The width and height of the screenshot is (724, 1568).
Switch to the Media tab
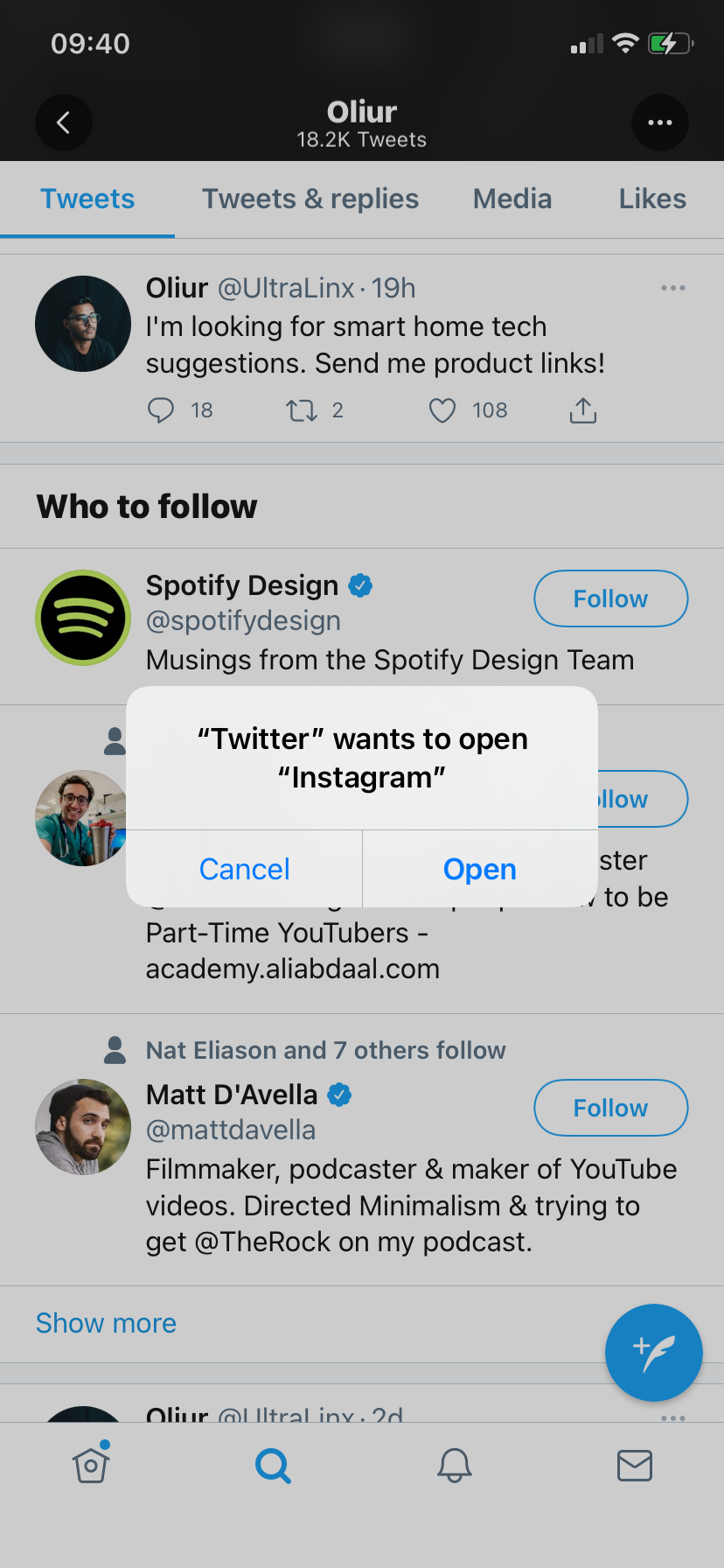[x=512, y=199]
